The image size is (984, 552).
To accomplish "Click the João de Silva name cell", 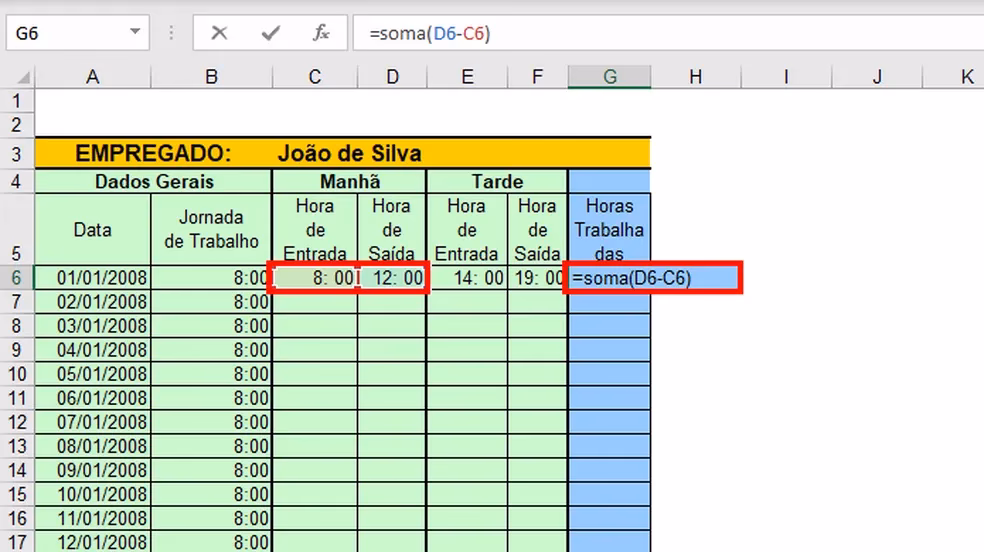I will coord(350,153).
